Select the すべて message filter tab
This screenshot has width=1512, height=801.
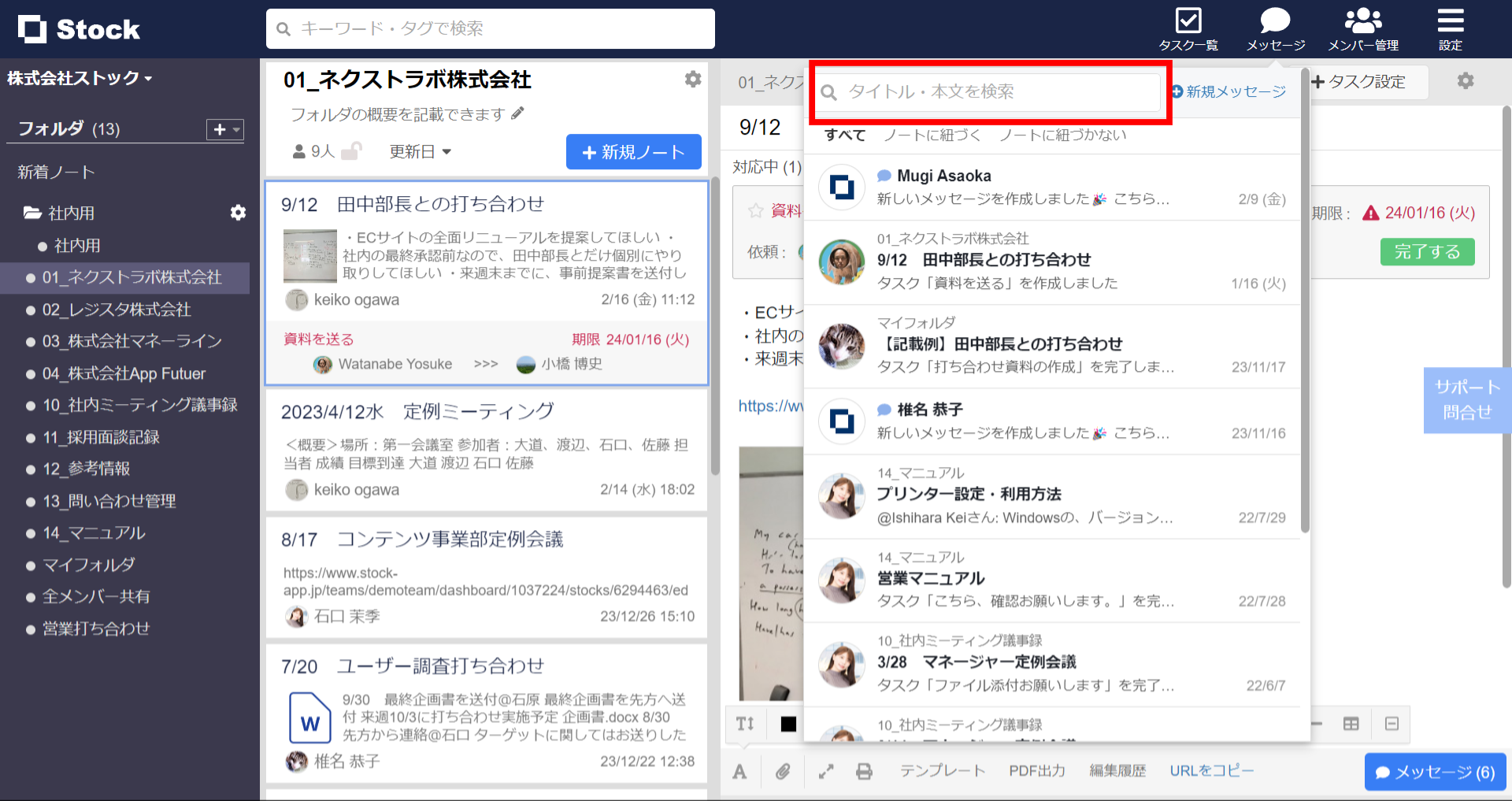tap(843, 135)
